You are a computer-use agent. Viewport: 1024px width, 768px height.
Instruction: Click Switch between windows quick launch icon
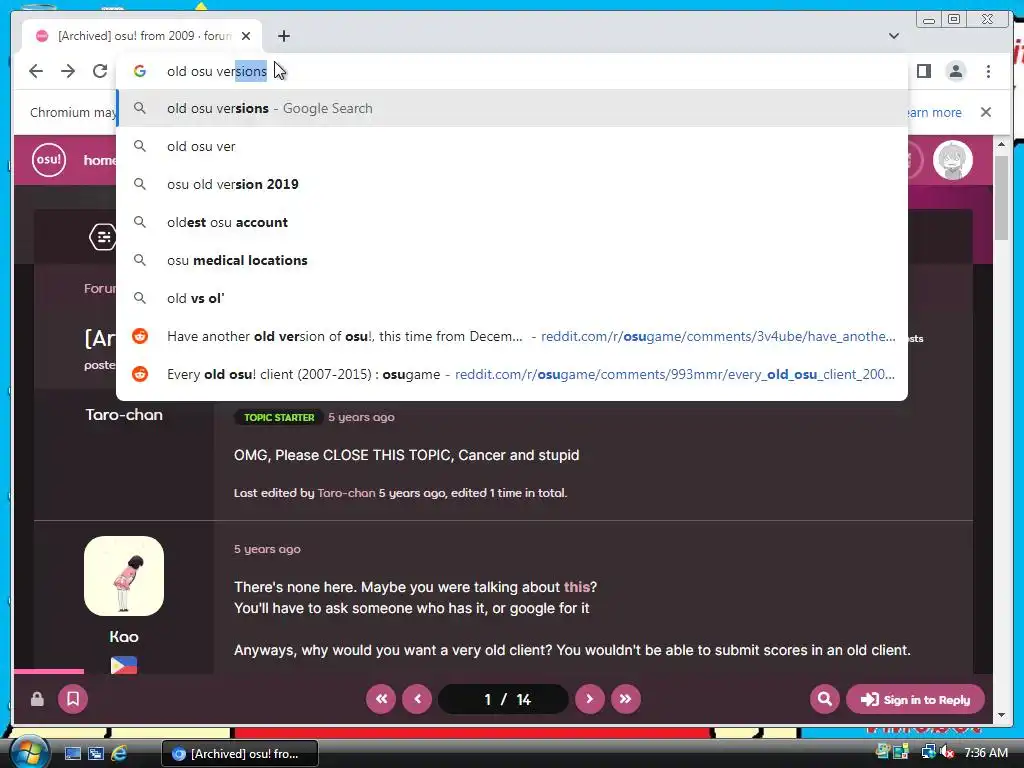[x=95, y=754]
